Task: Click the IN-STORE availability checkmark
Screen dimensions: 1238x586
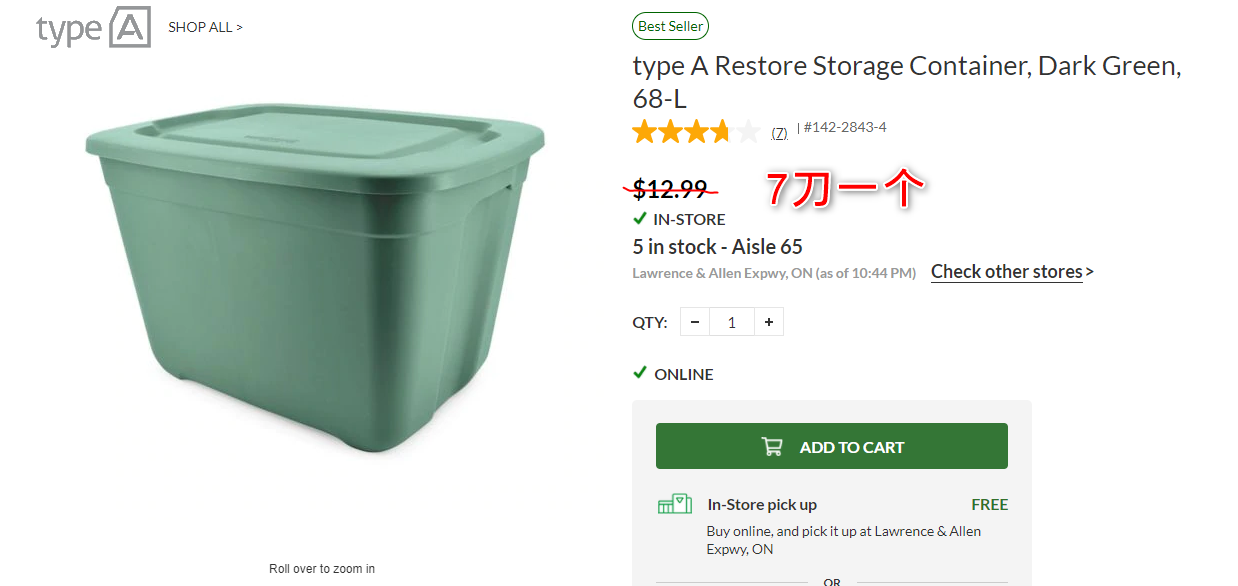Action: pos(640,219)
